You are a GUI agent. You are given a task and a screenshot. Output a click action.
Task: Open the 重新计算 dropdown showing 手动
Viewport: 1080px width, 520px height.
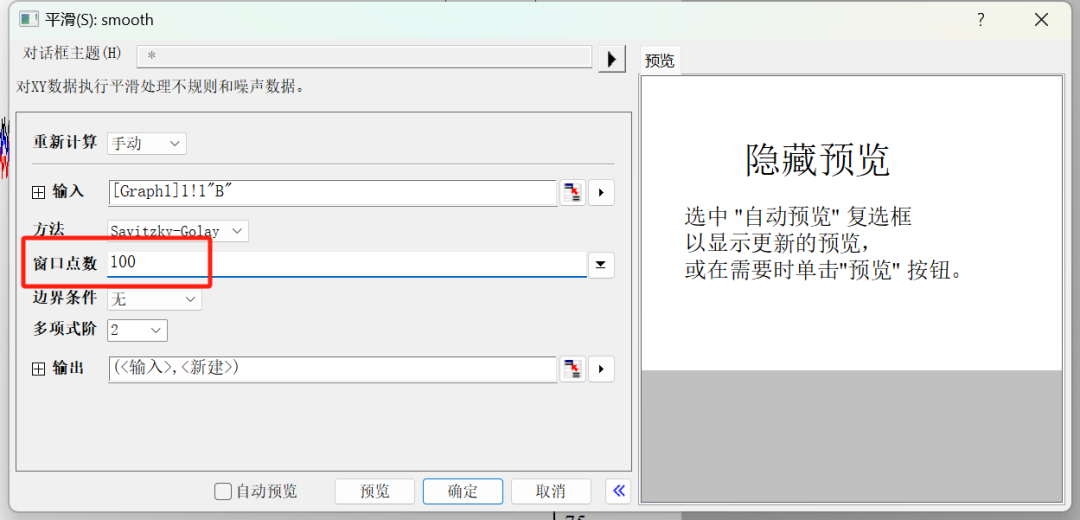point(147,143)
